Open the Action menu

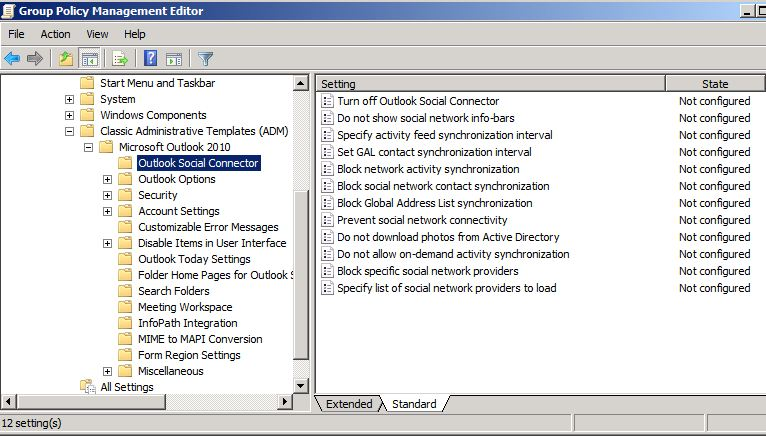[x=55, y=34]
